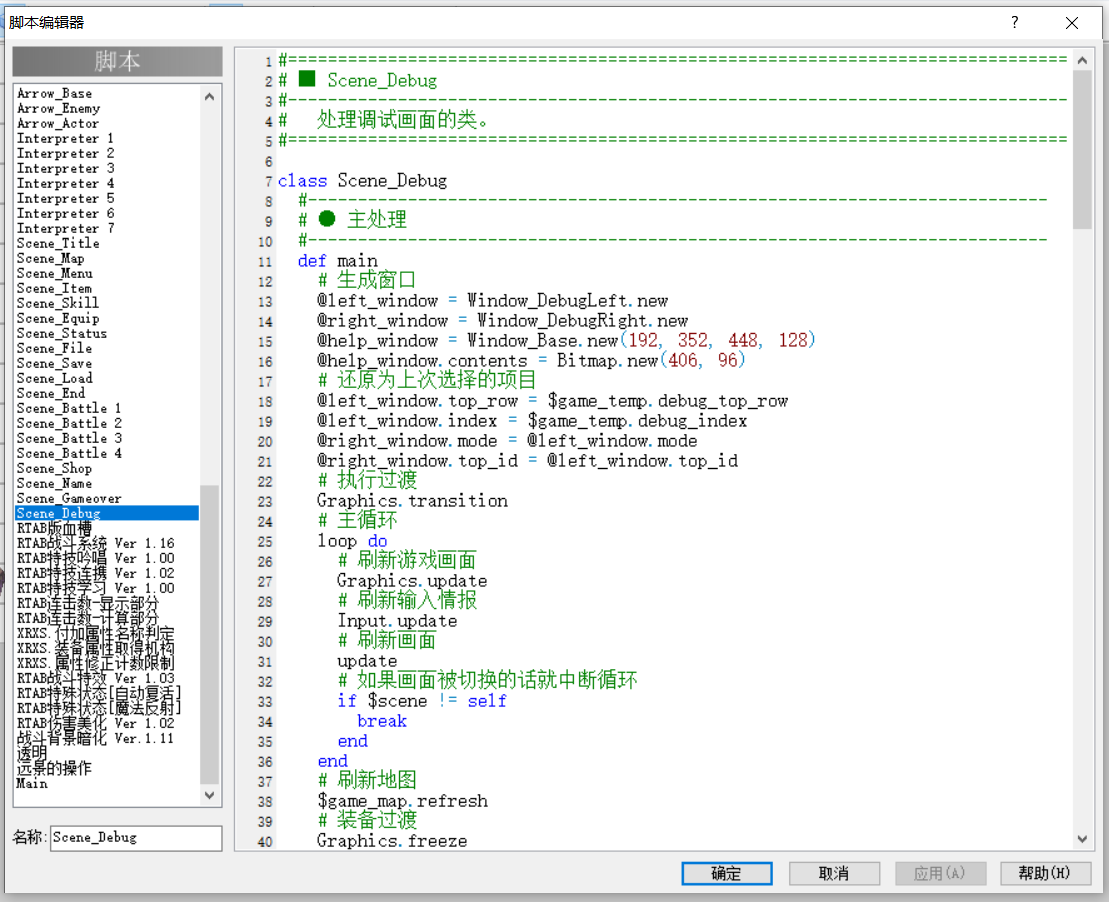Select Interpreter 4 script entry
Screen dimensions: 1109x902
(x=65, y=183)
